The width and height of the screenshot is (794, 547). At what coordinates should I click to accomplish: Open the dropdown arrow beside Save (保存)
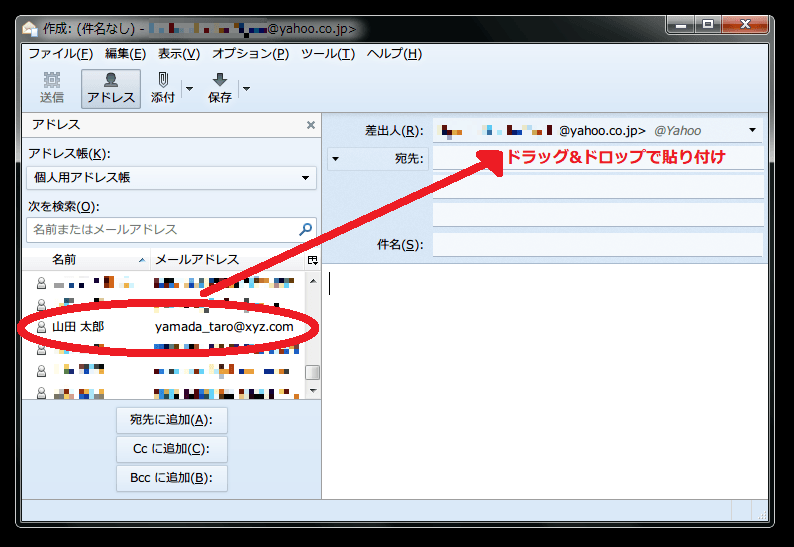245,88
